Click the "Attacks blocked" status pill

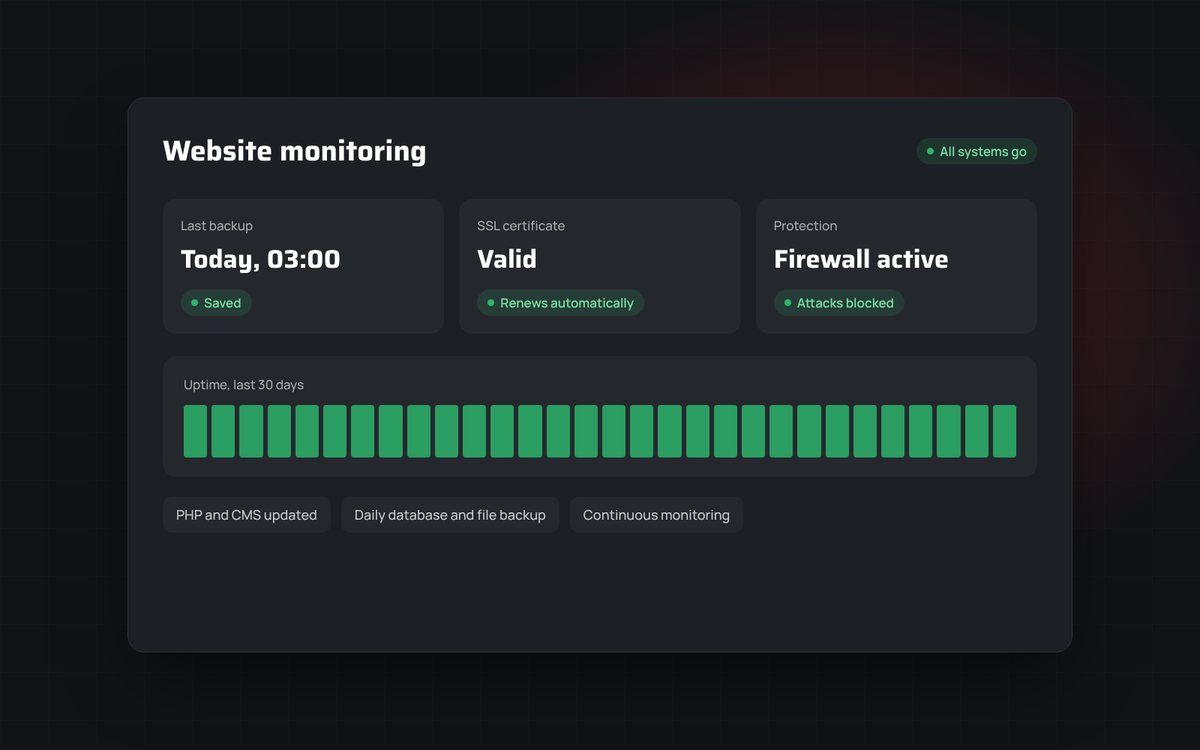coord(839,303)
